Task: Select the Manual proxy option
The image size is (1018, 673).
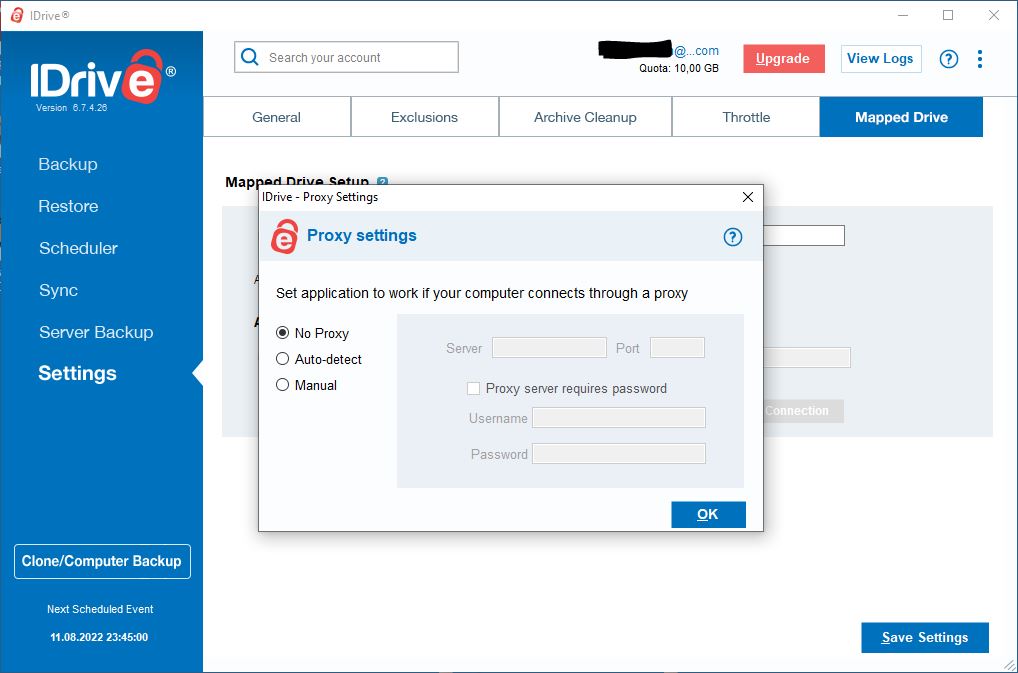Action: pos(282,385)
